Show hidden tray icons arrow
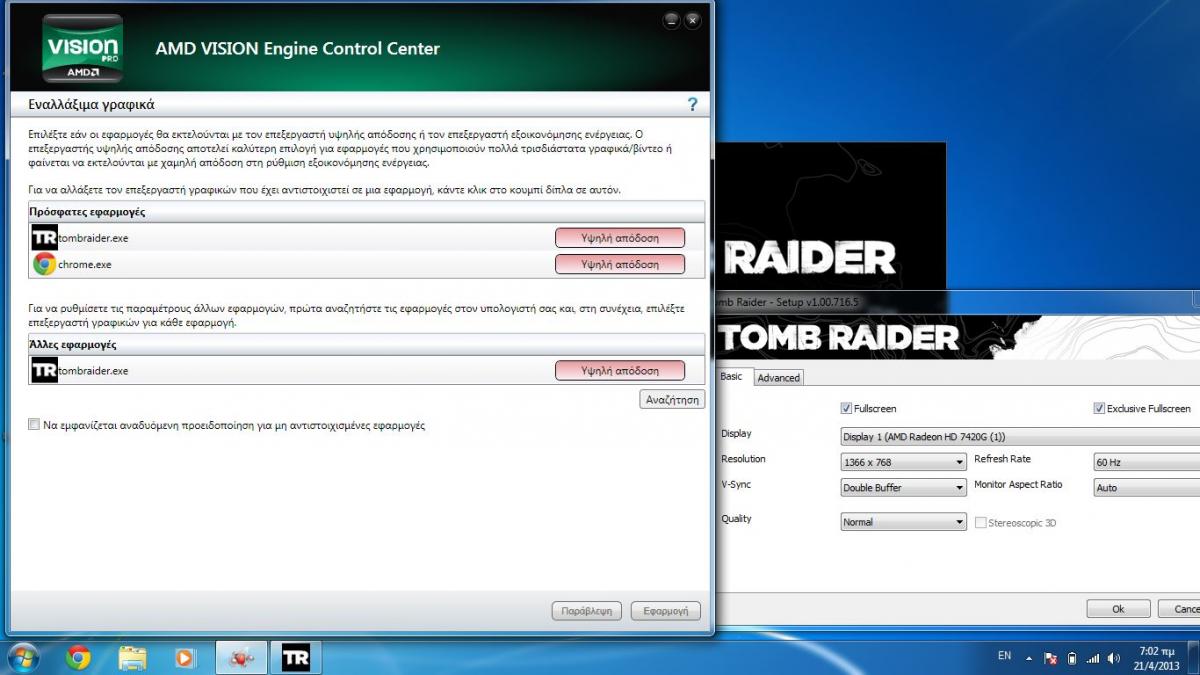 point(1027,657)
